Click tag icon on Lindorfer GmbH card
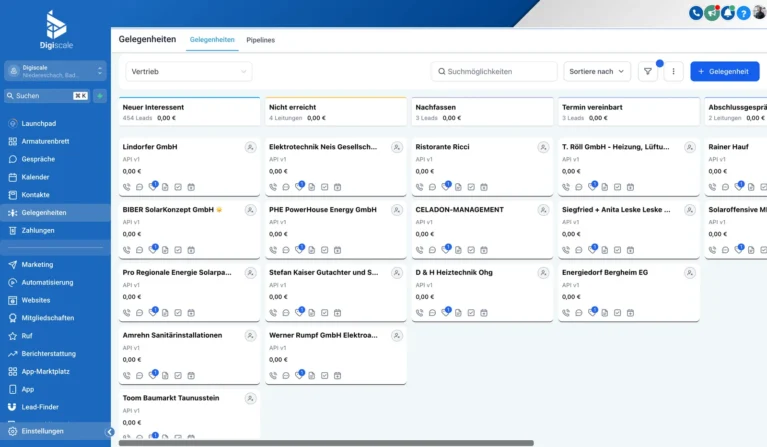This screenshot has width=767, height=447. click(x=153, y=186)
